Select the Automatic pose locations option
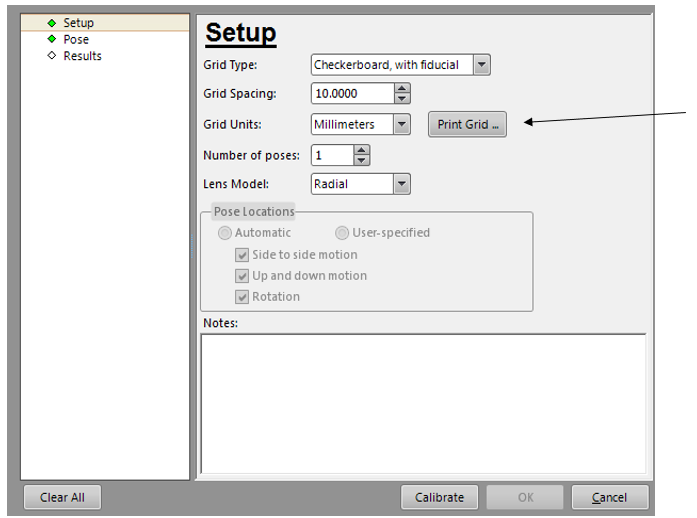 pyautogui.click(x=226, y=233)
